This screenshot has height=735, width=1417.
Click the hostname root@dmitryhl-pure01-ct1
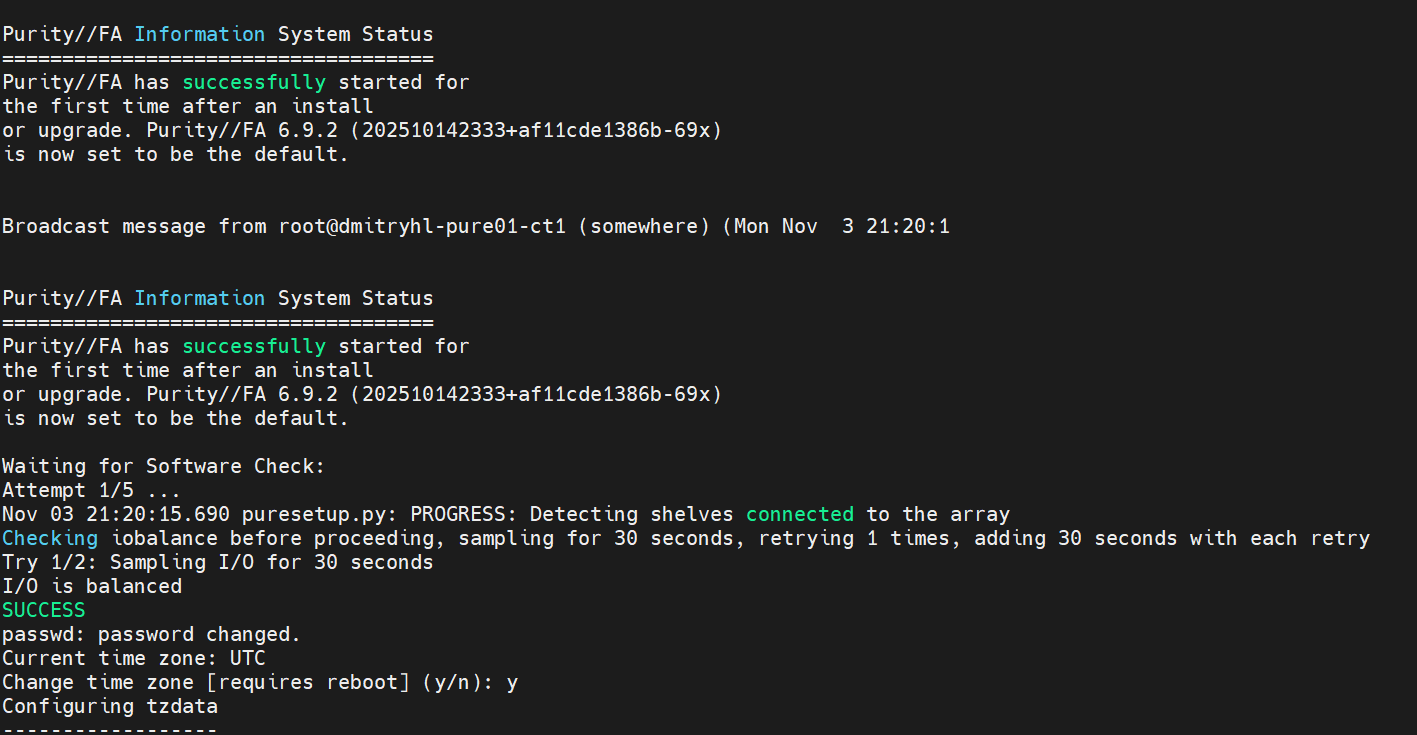click(x=422, y=226)
